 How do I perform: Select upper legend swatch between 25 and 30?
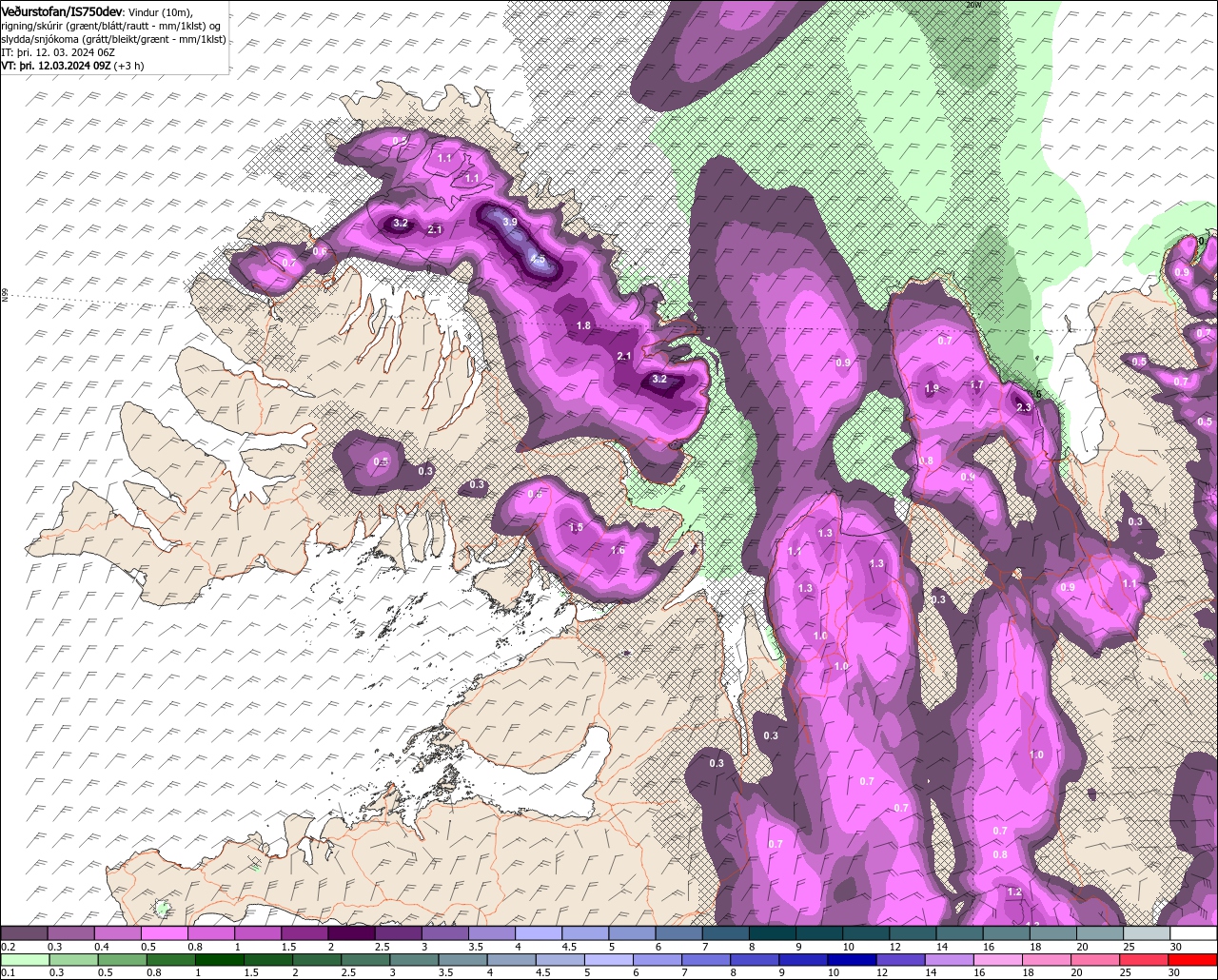click(x=1148, y=933)
